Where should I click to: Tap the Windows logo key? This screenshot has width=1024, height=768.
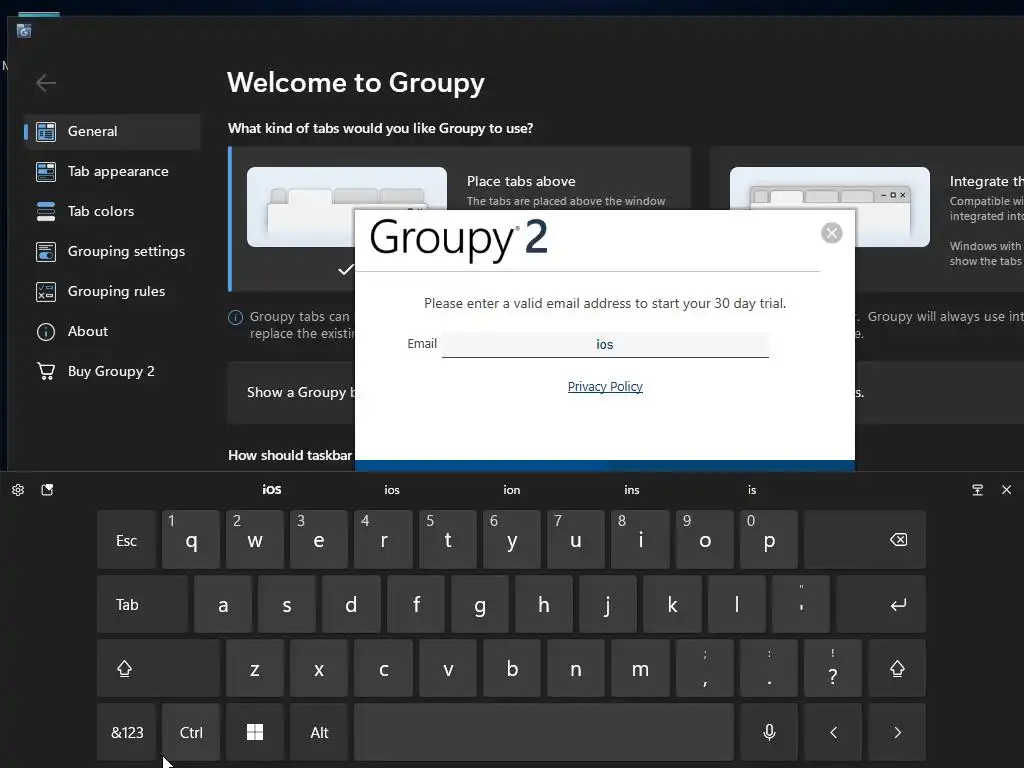[x=255, y=733]
